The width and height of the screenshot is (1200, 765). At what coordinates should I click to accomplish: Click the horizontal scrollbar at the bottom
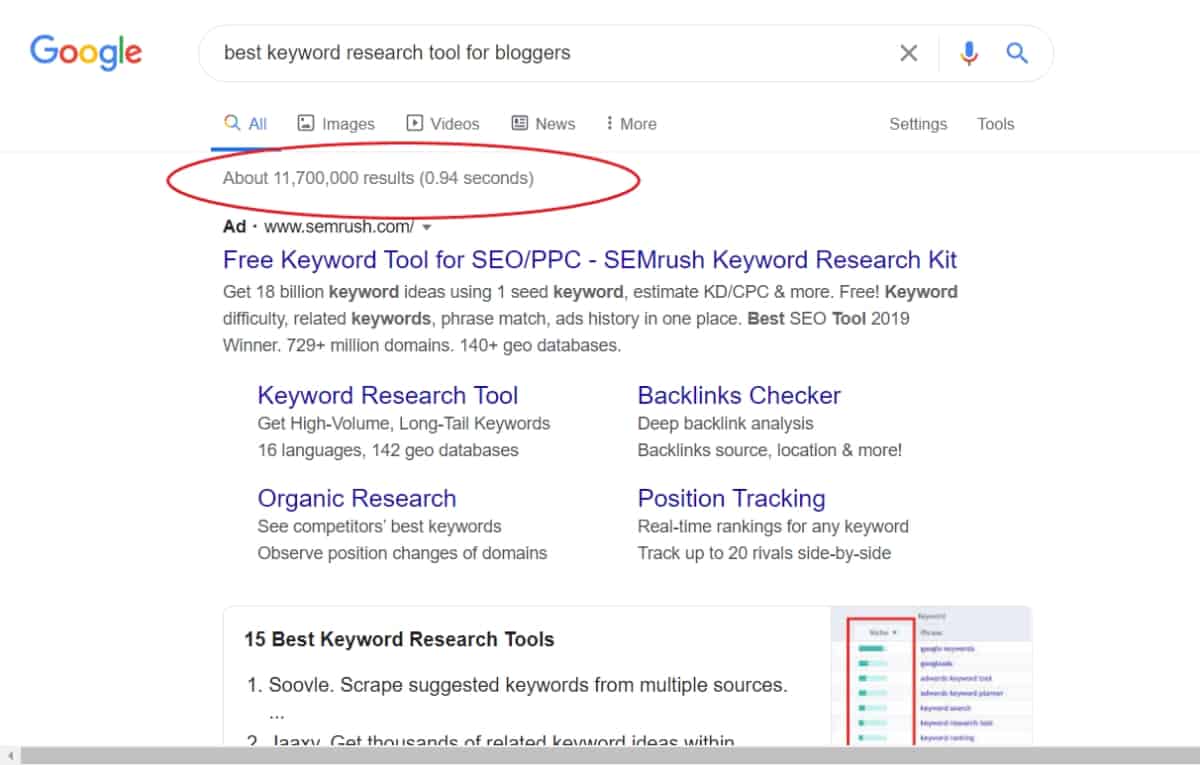pyautogui.click(x=600, y=756)
